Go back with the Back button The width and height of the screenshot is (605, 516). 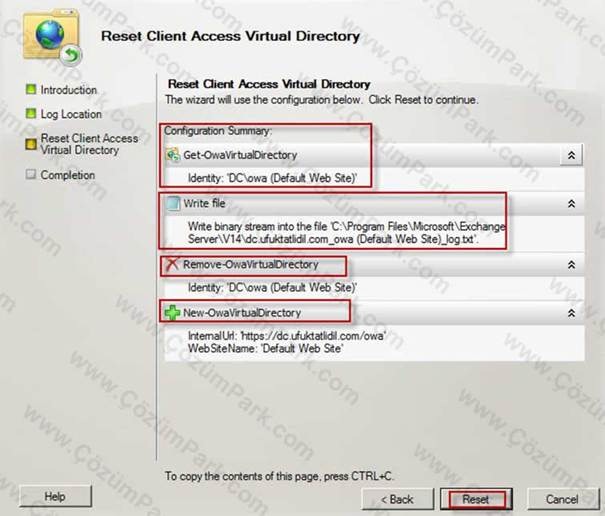(x=397, y=499)
